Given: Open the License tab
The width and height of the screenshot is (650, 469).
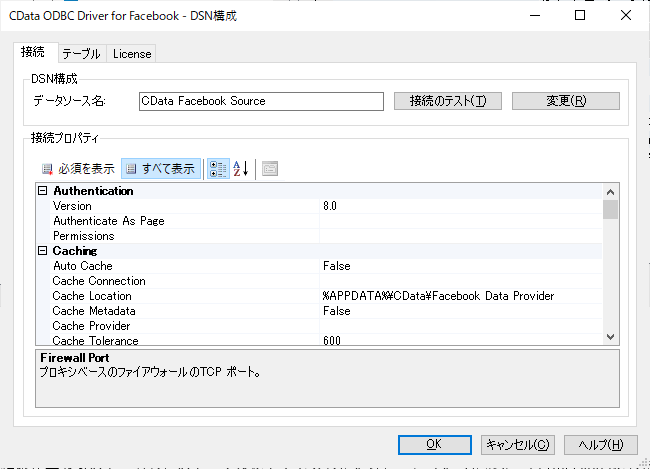Looking at the screenshot, I should pos(131,54).
